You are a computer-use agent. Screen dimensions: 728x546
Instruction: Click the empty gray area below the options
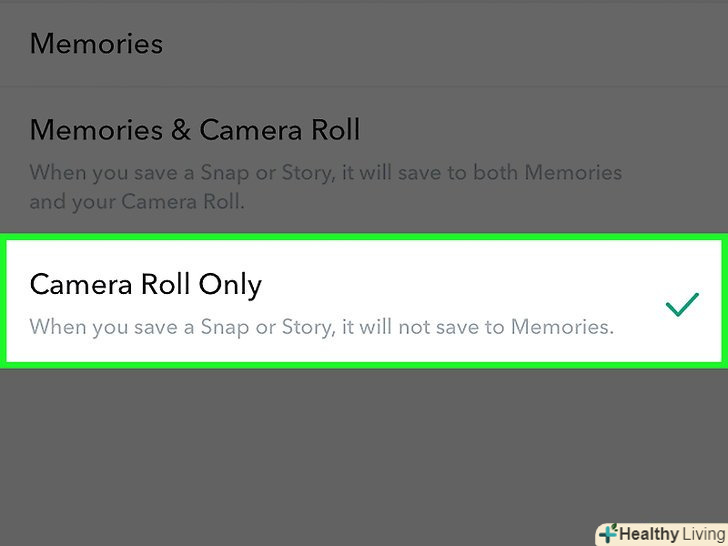(x=364, y=440)
